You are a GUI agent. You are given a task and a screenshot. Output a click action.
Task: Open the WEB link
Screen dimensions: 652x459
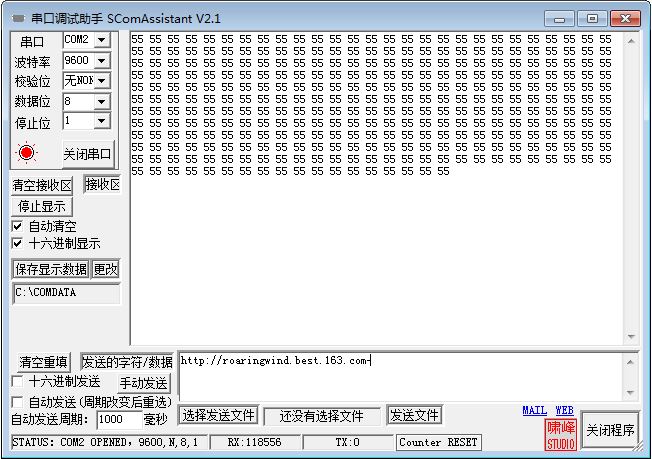(x=564, y=410)
